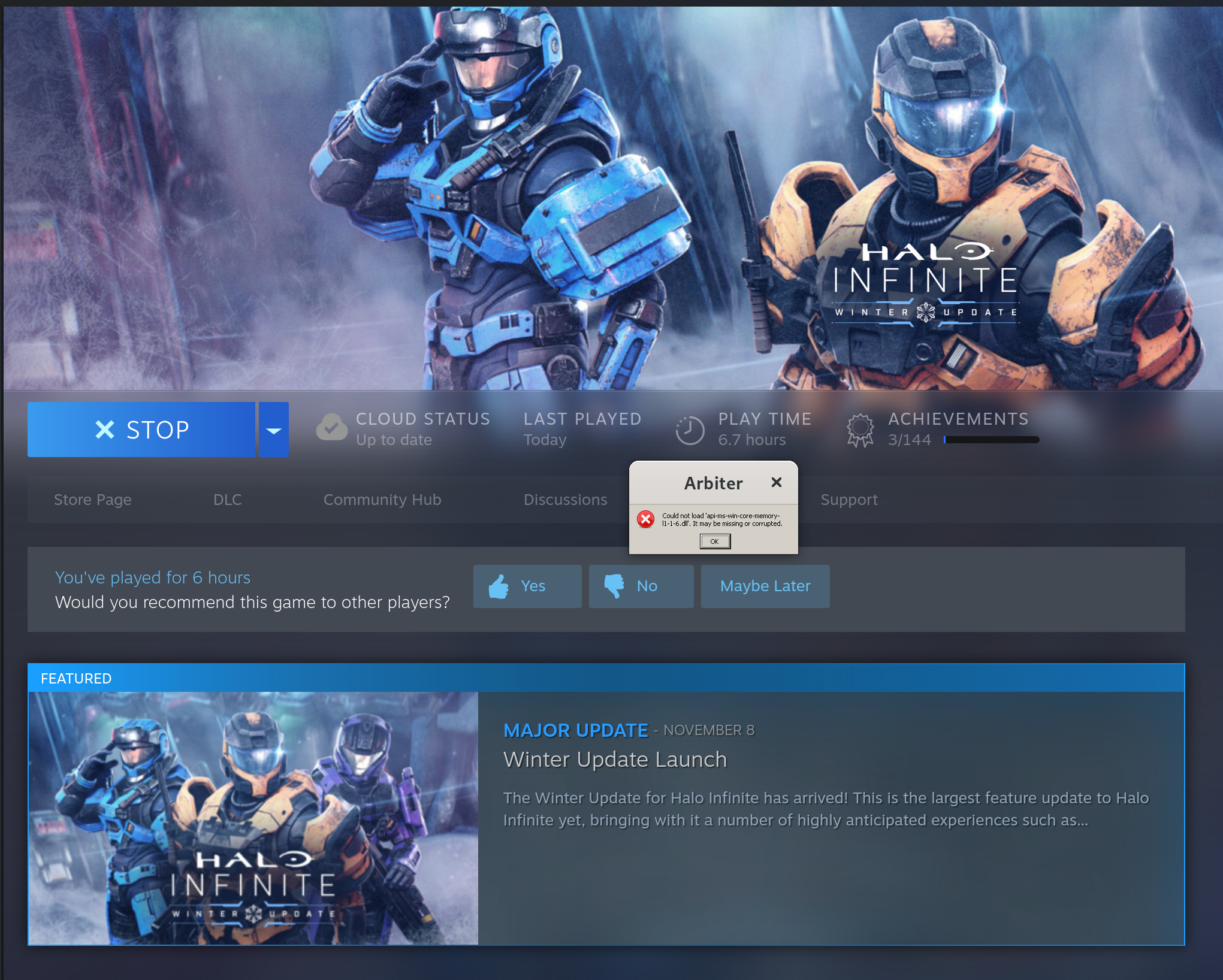Click the play time clock icon

690,430
